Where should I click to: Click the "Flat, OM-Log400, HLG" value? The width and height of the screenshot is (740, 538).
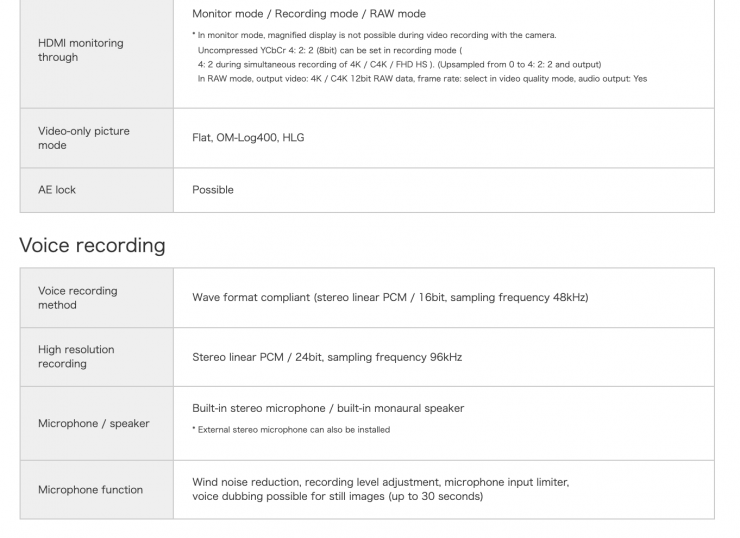pos(248,138)
